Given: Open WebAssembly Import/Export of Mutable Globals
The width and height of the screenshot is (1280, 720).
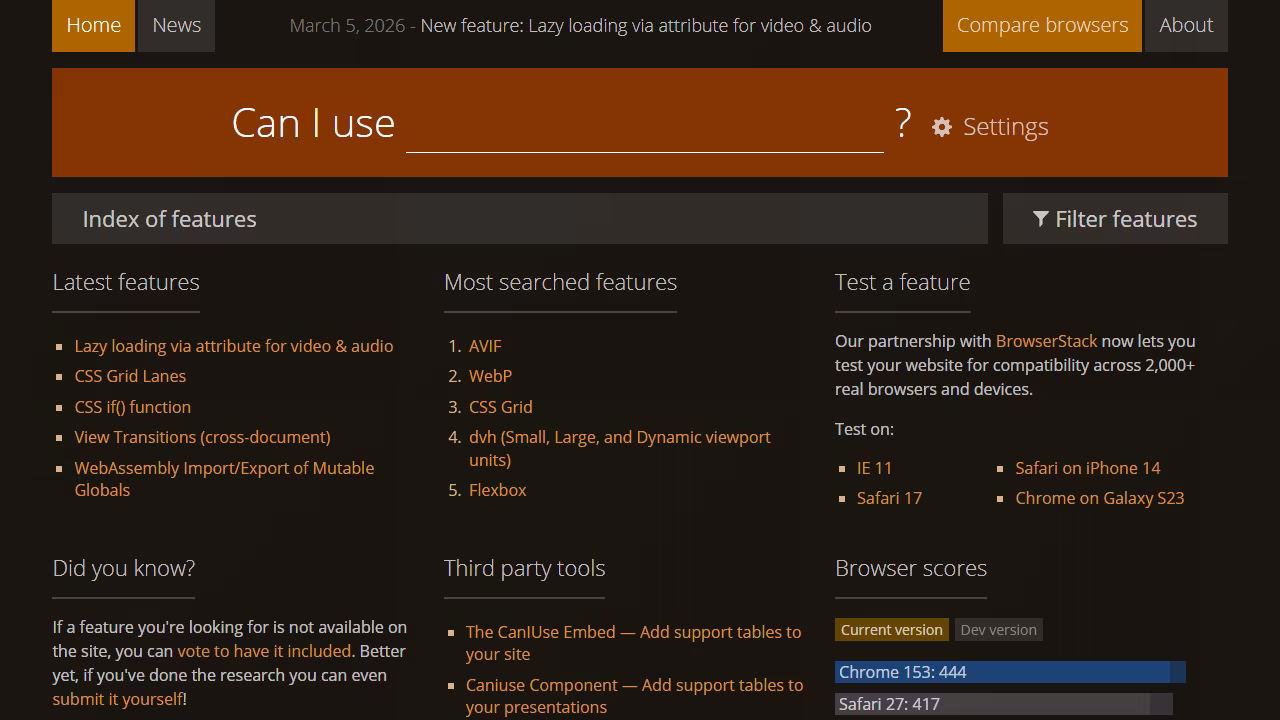Looking at the screenshot, I should click(225, 479).
